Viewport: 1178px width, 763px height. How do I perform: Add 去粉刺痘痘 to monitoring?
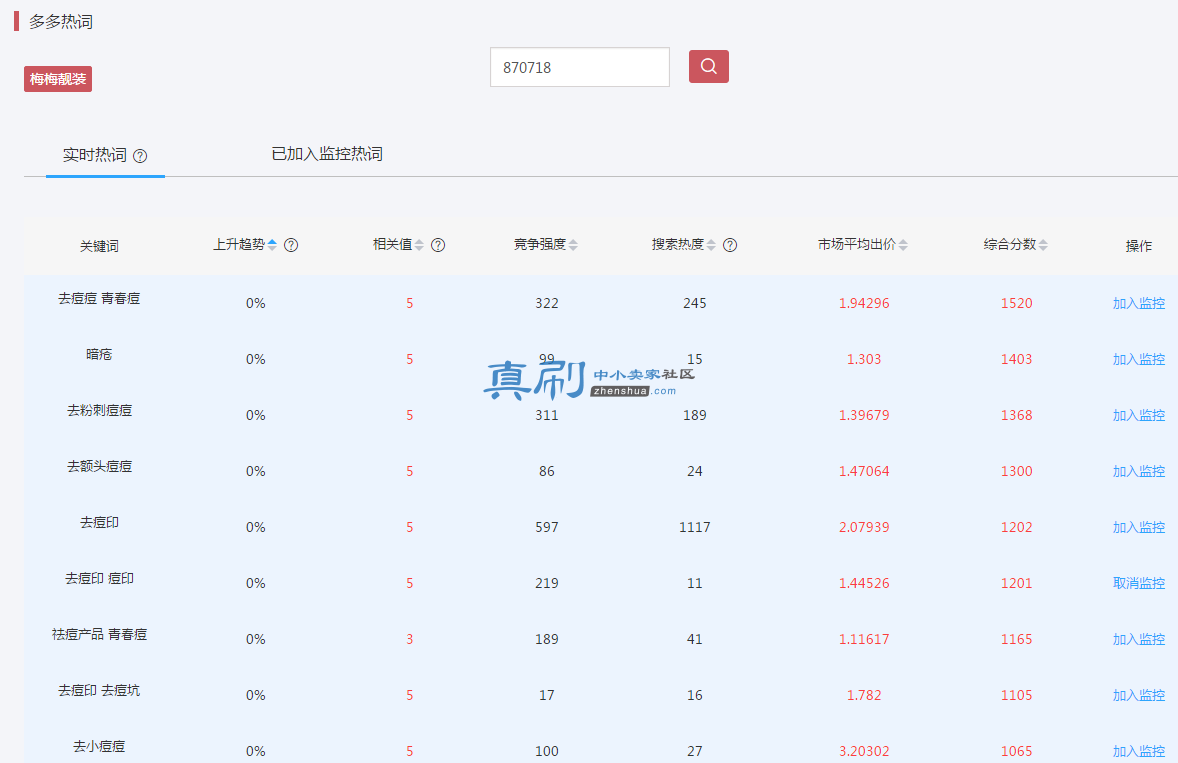pyautogui.click(x=1138, y=415)
